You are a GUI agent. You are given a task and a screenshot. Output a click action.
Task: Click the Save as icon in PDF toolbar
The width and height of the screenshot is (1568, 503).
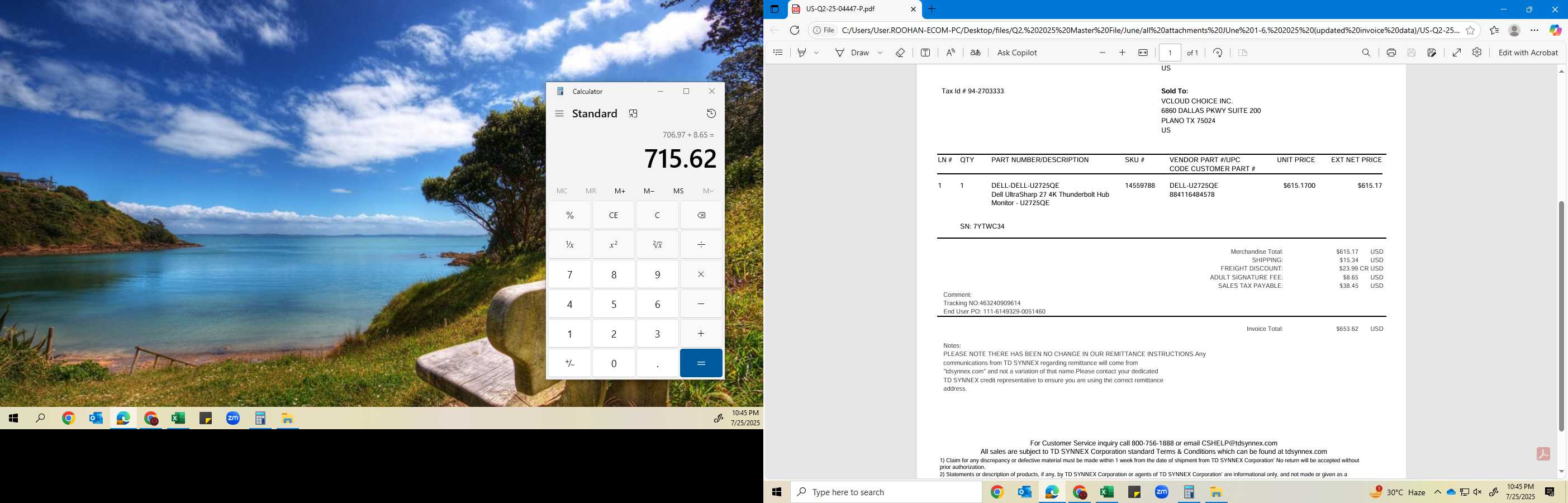click(x=1432, y=53)
